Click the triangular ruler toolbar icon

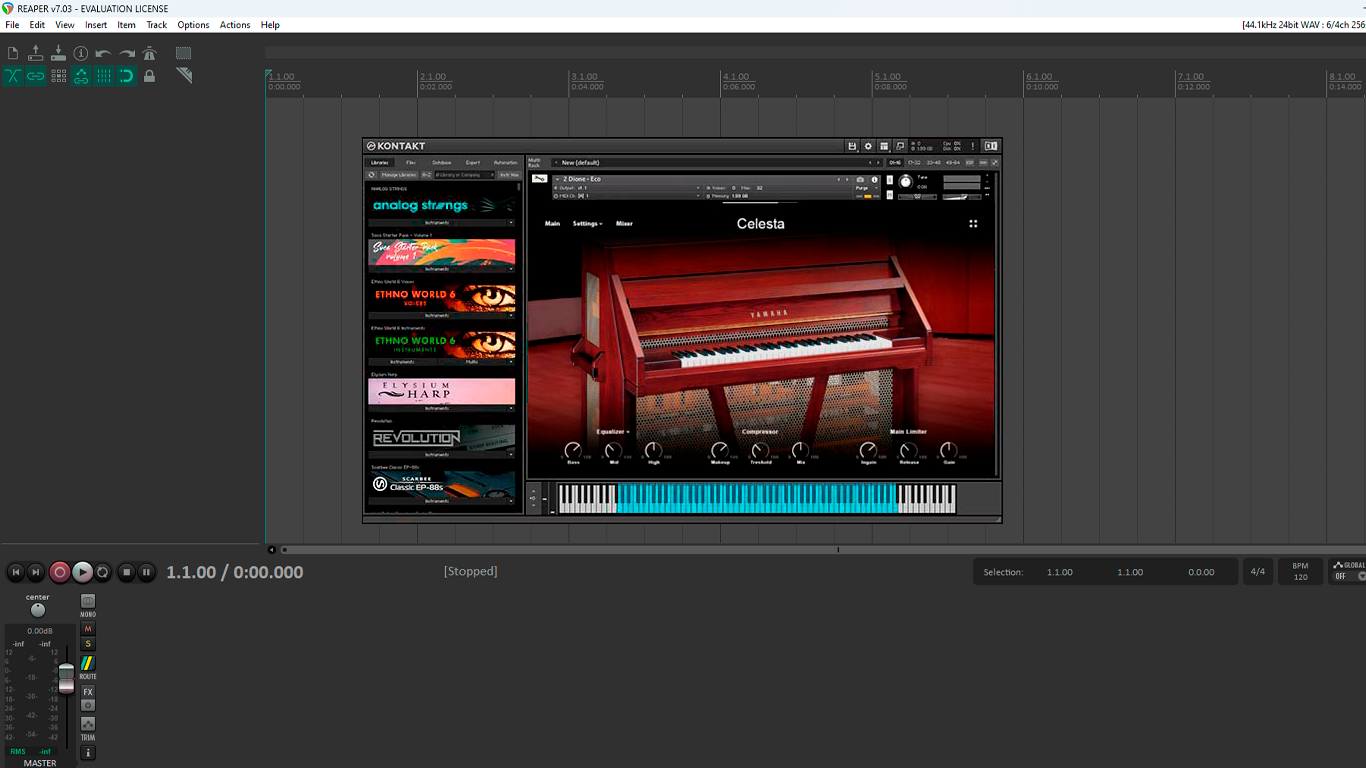[x=184, y=76]
